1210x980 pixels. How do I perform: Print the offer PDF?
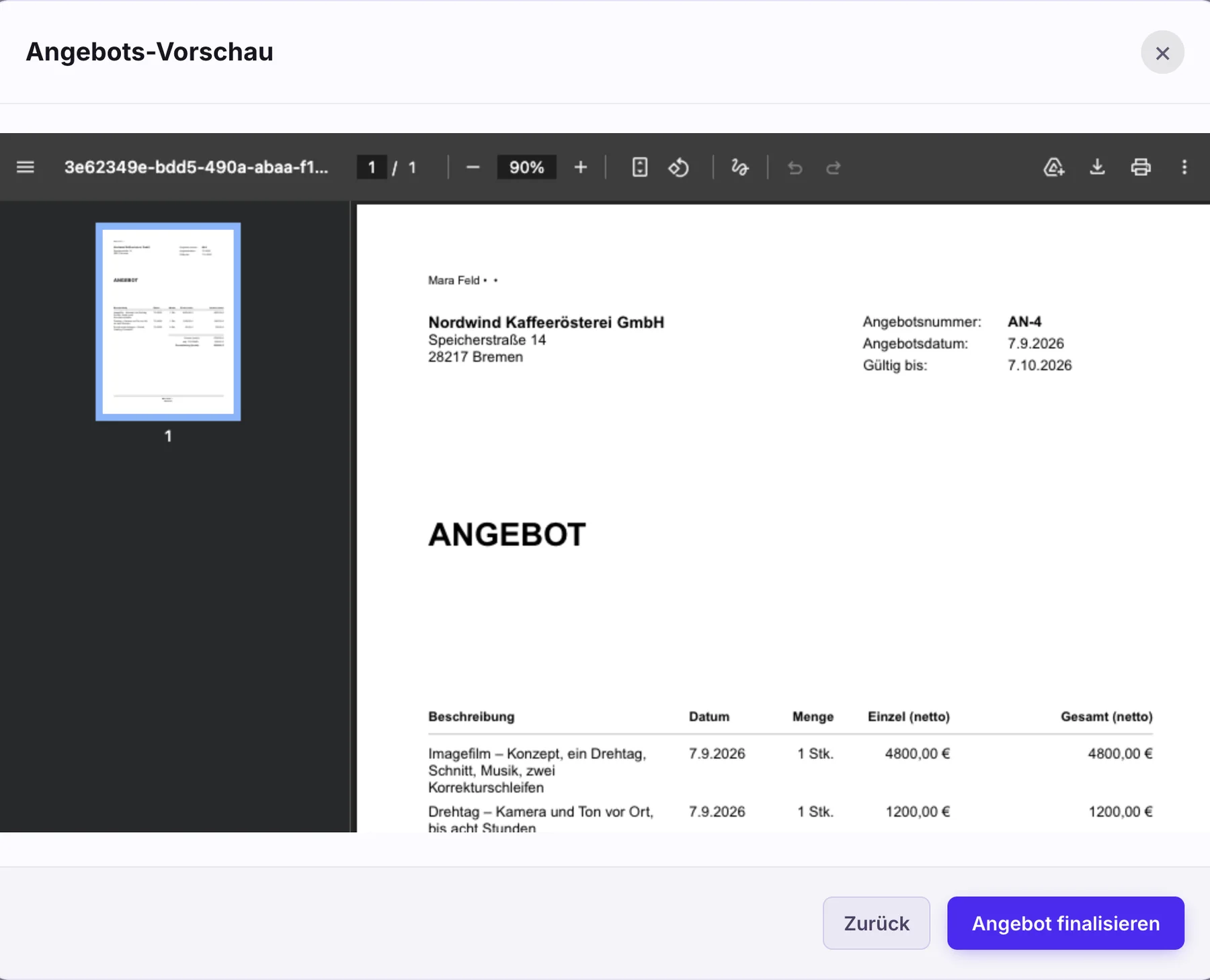point(1141,167)
